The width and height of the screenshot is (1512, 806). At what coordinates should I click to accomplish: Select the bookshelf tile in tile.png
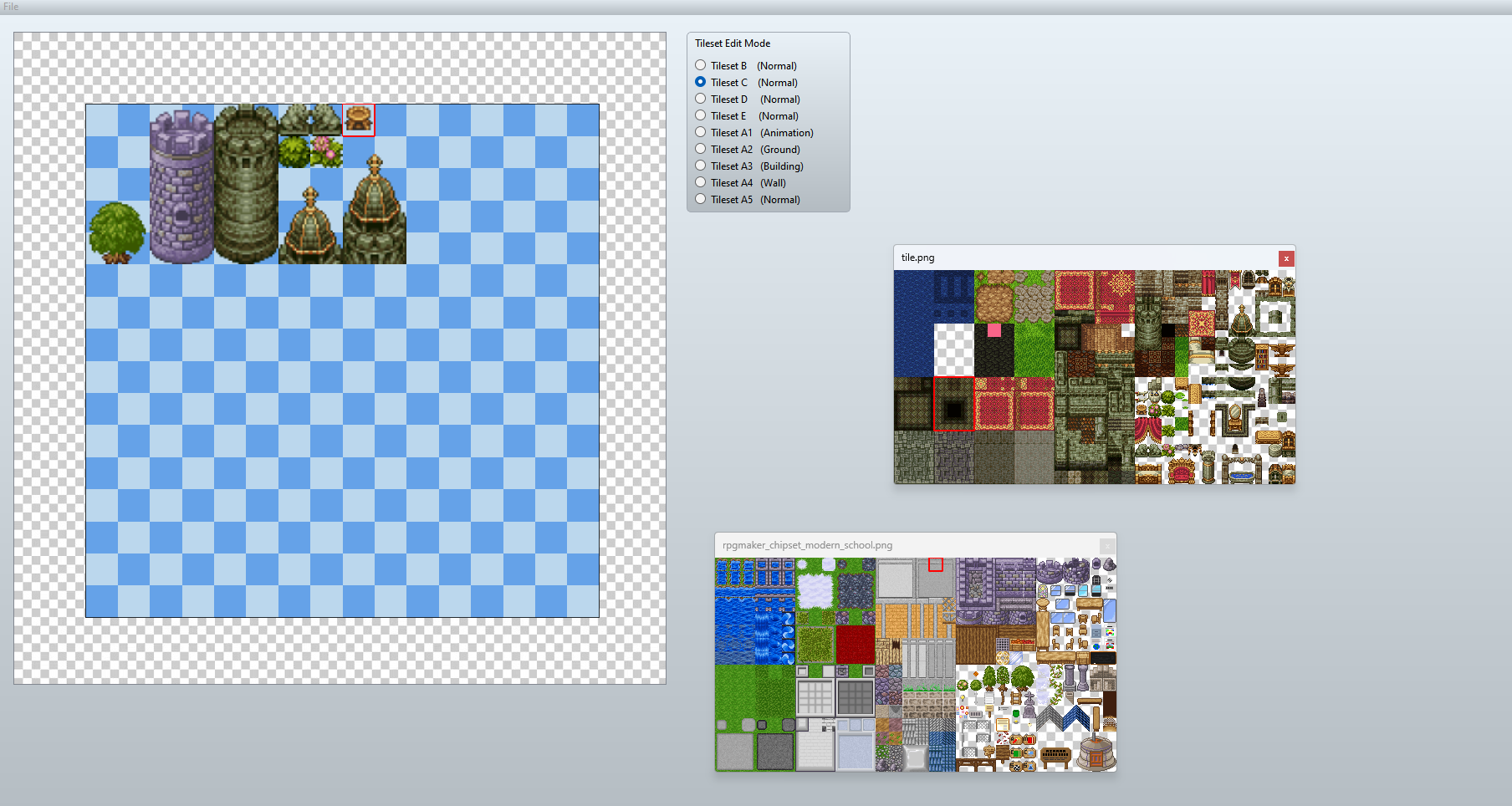coord(1261,357)
